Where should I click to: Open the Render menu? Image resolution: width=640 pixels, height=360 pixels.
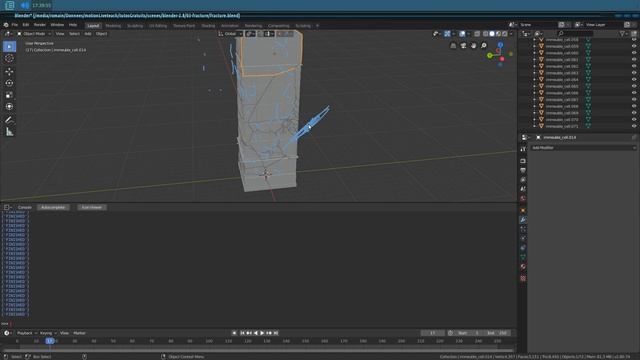40,25
